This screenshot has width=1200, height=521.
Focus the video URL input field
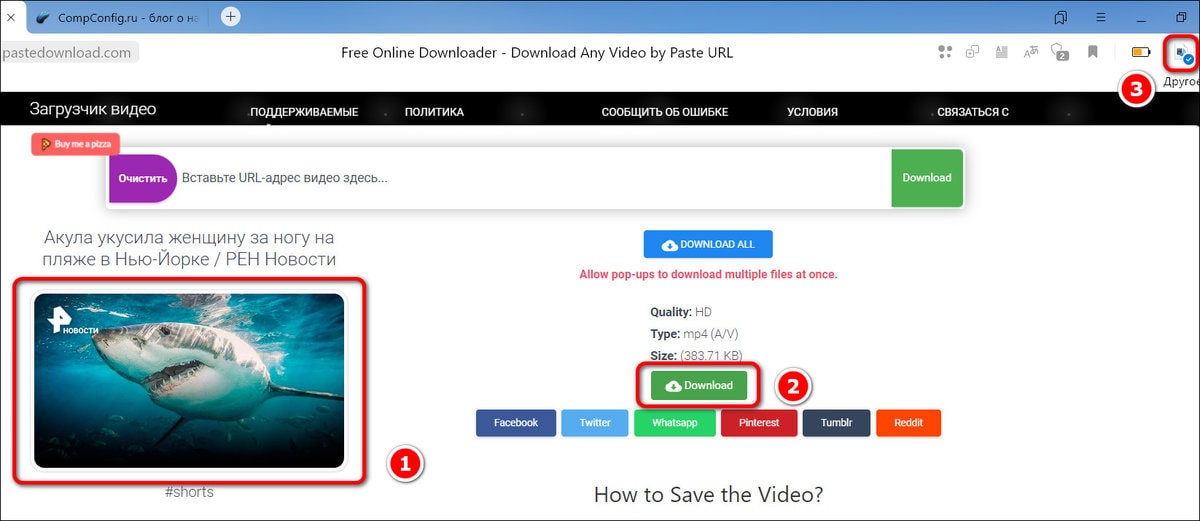click(533, 178)
